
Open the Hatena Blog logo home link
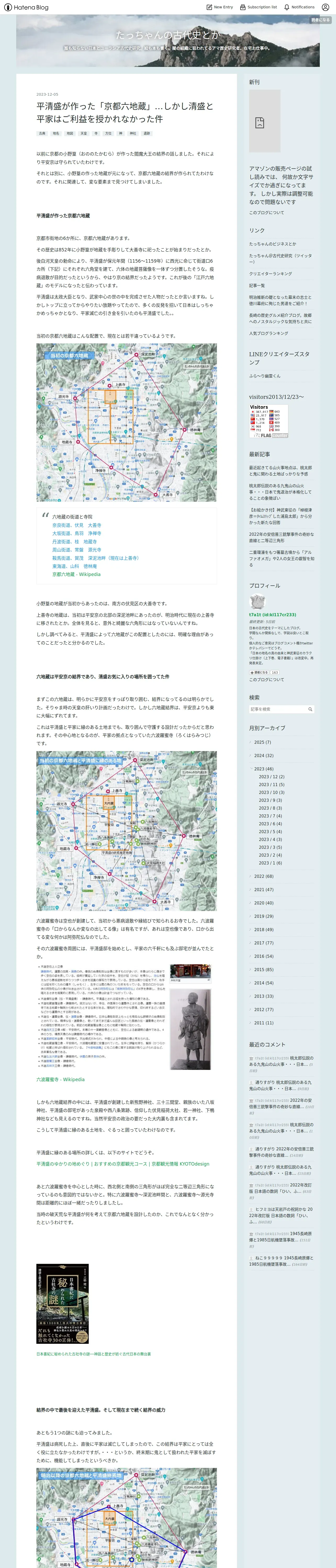click(x=26, y=7)
